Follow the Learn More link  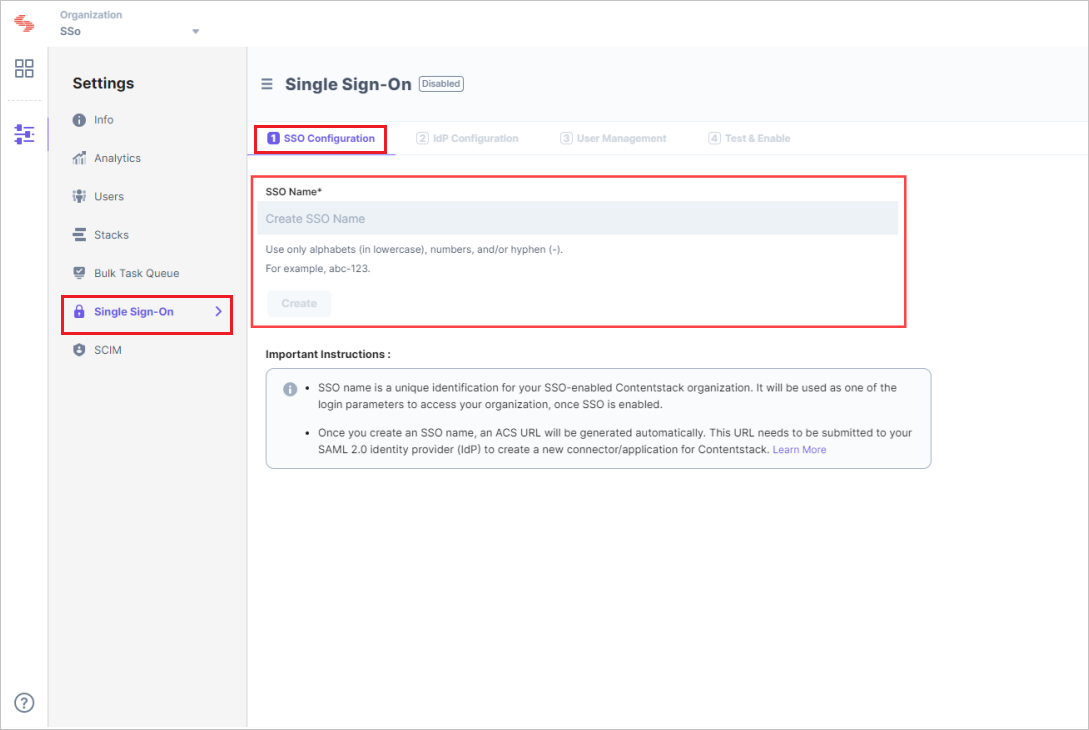[799, 449]
